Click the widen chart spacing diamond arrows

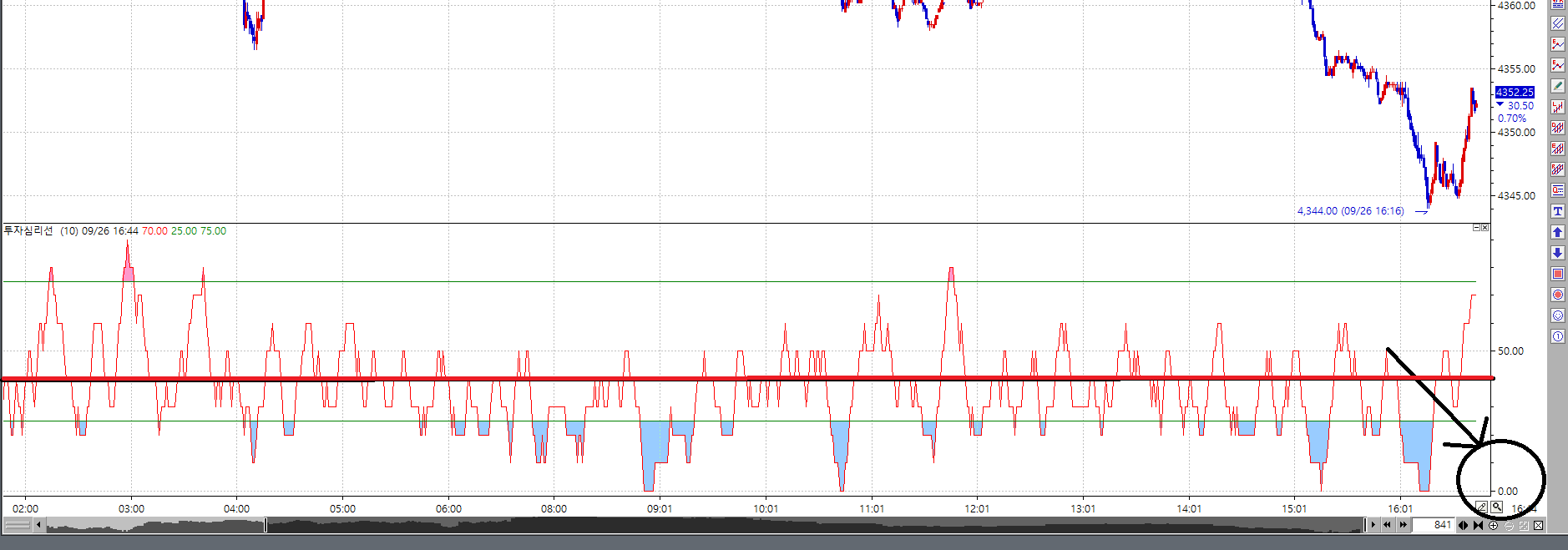click(x=1464, y=525)
